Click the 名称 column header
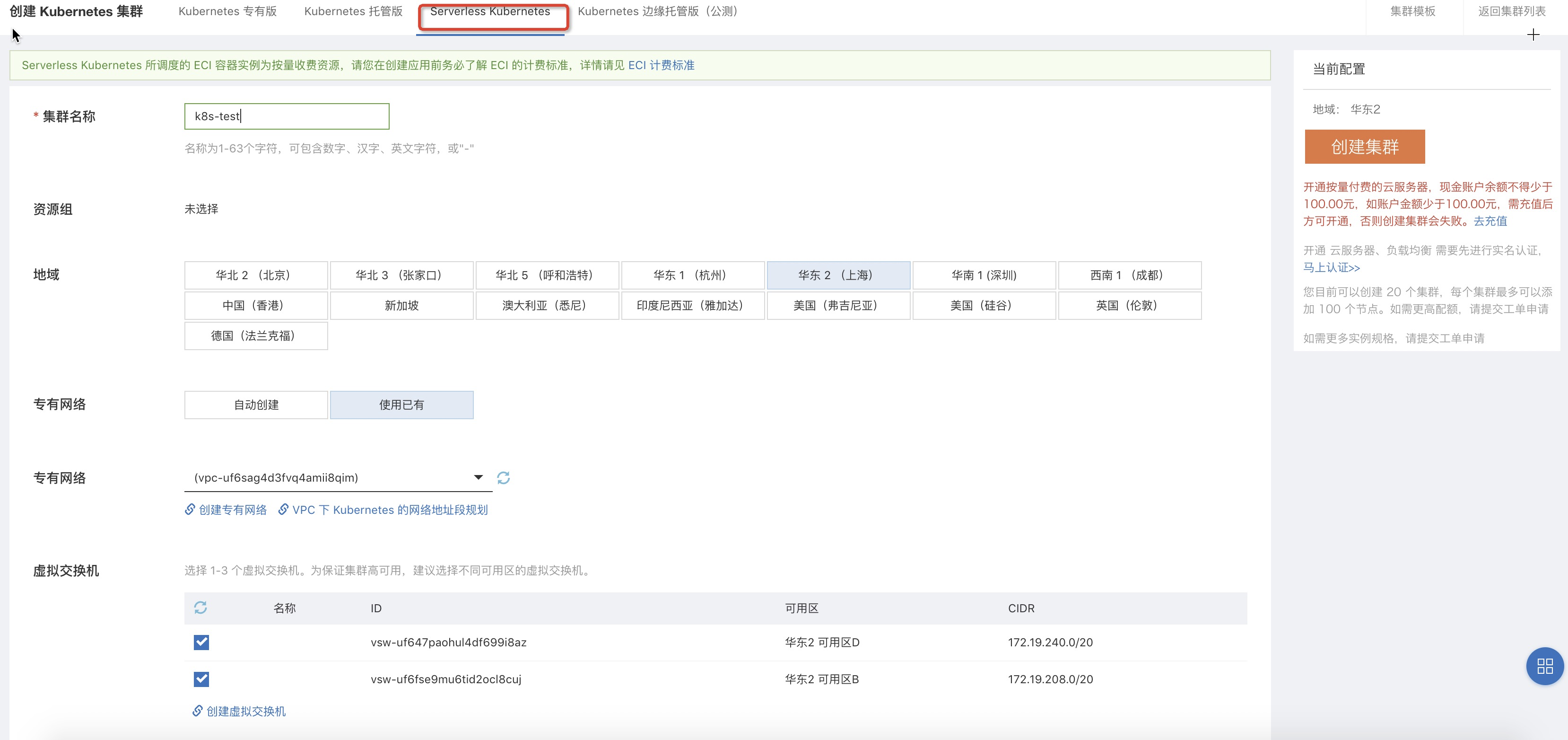 284,608
